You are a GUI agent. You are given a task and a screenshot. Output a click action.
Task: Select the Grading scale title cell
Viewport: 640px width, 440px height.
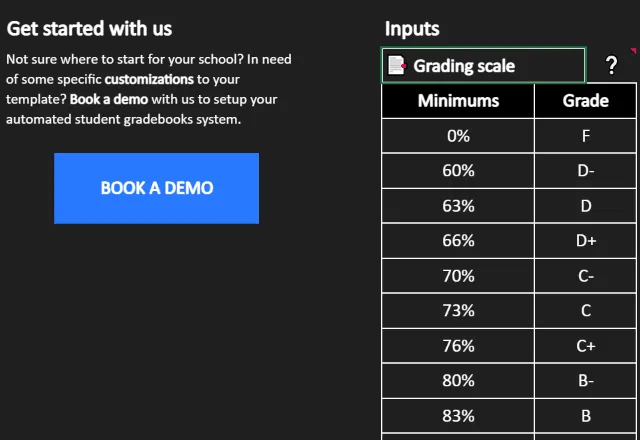pyautogui.click(x=484, y=66)
